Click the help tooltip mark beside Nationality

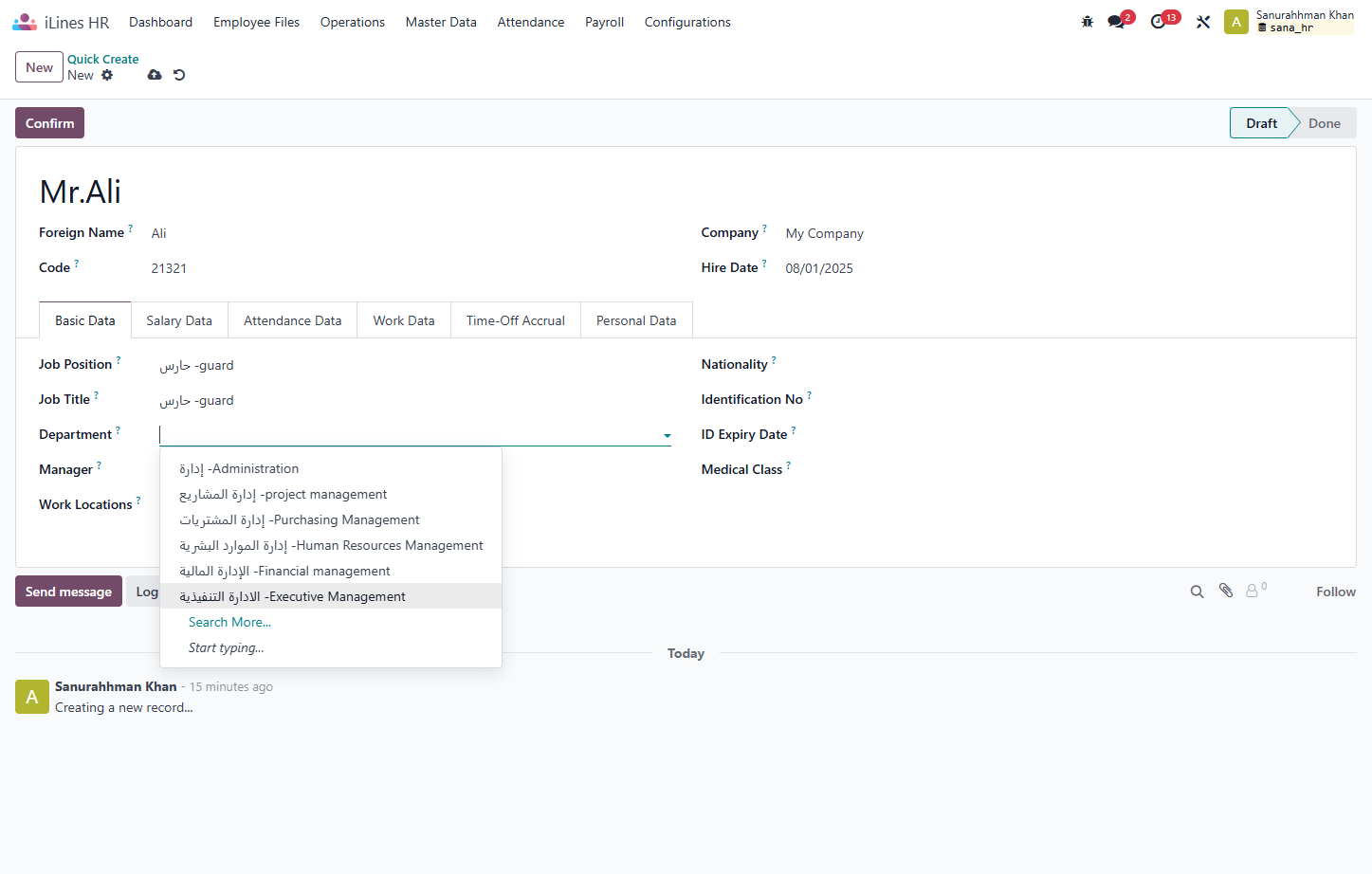pos(774,360)
